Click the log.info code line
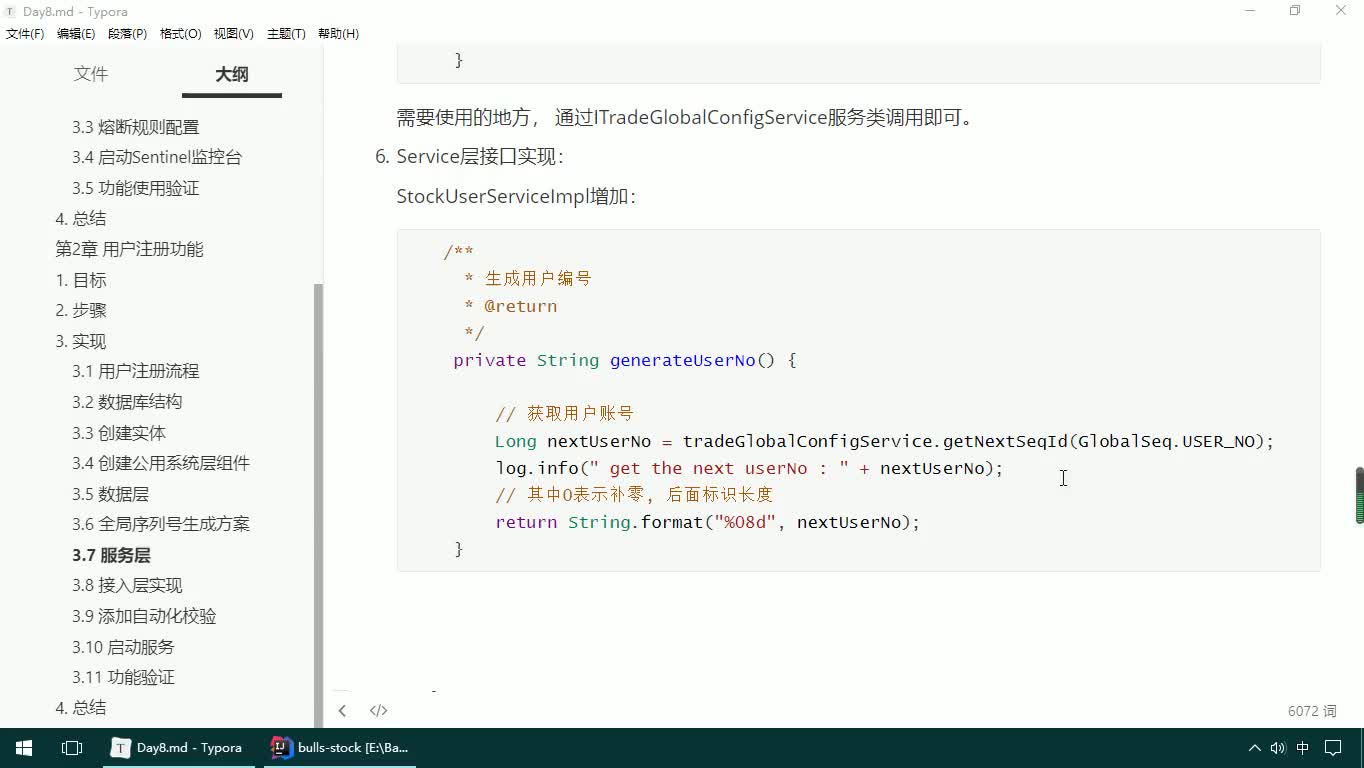Screen dimensions: 1364x768 (x=749, y=468)
